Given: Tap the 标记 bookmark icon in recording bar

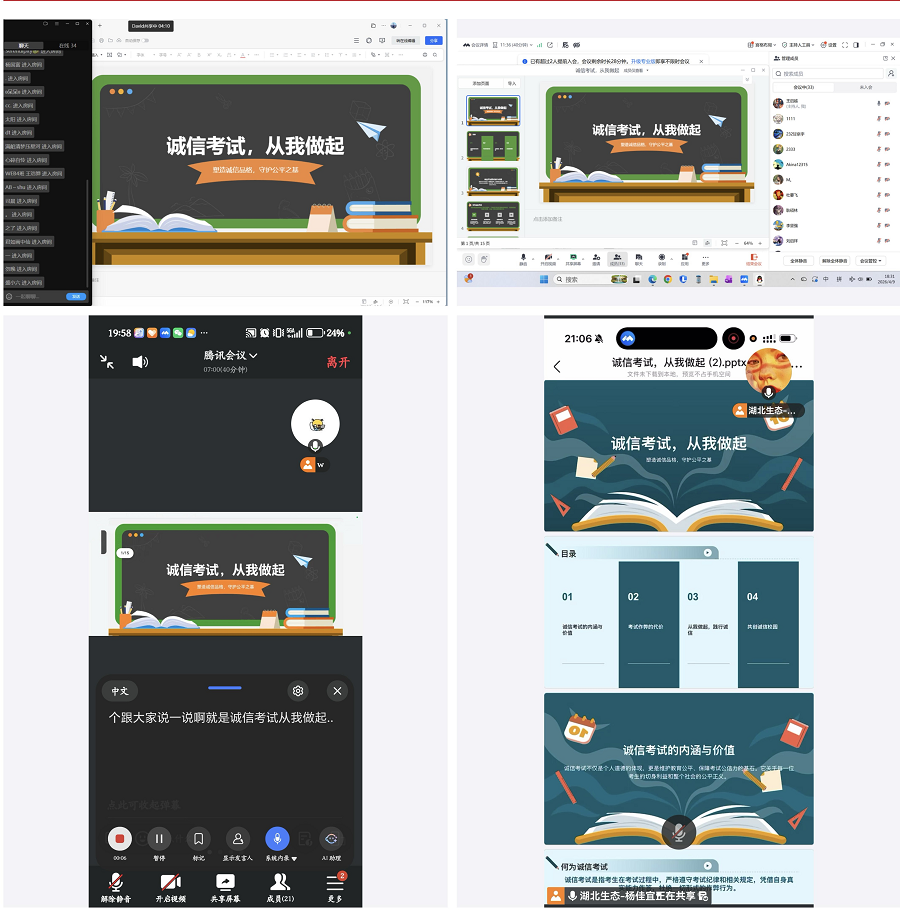Looking at the screenshot, I should tap(200, 839).
